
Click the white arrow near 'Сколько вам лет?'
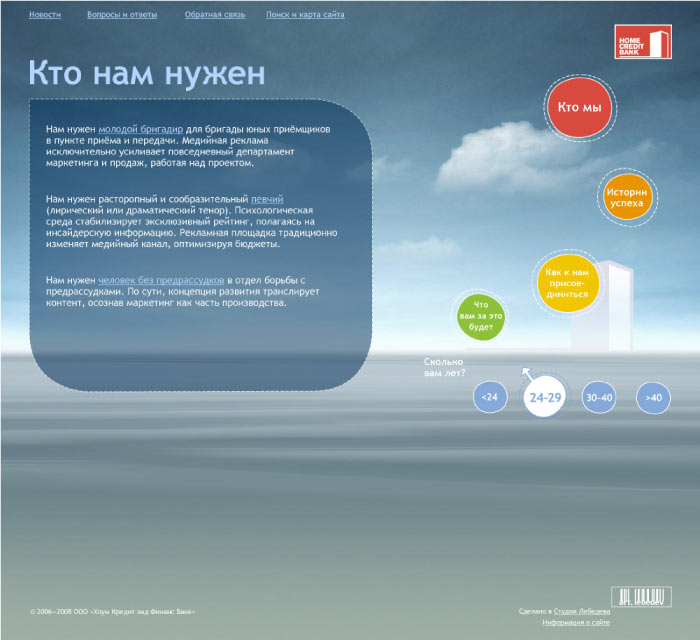coord(526,374)
